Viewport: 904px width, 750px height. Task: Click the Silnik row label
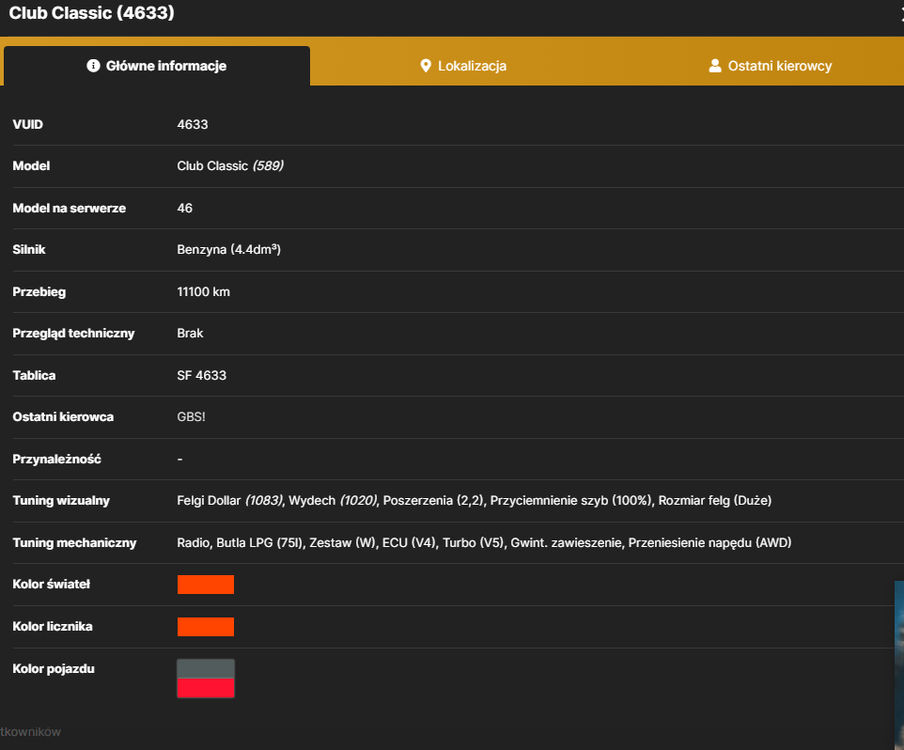(29, 250)
